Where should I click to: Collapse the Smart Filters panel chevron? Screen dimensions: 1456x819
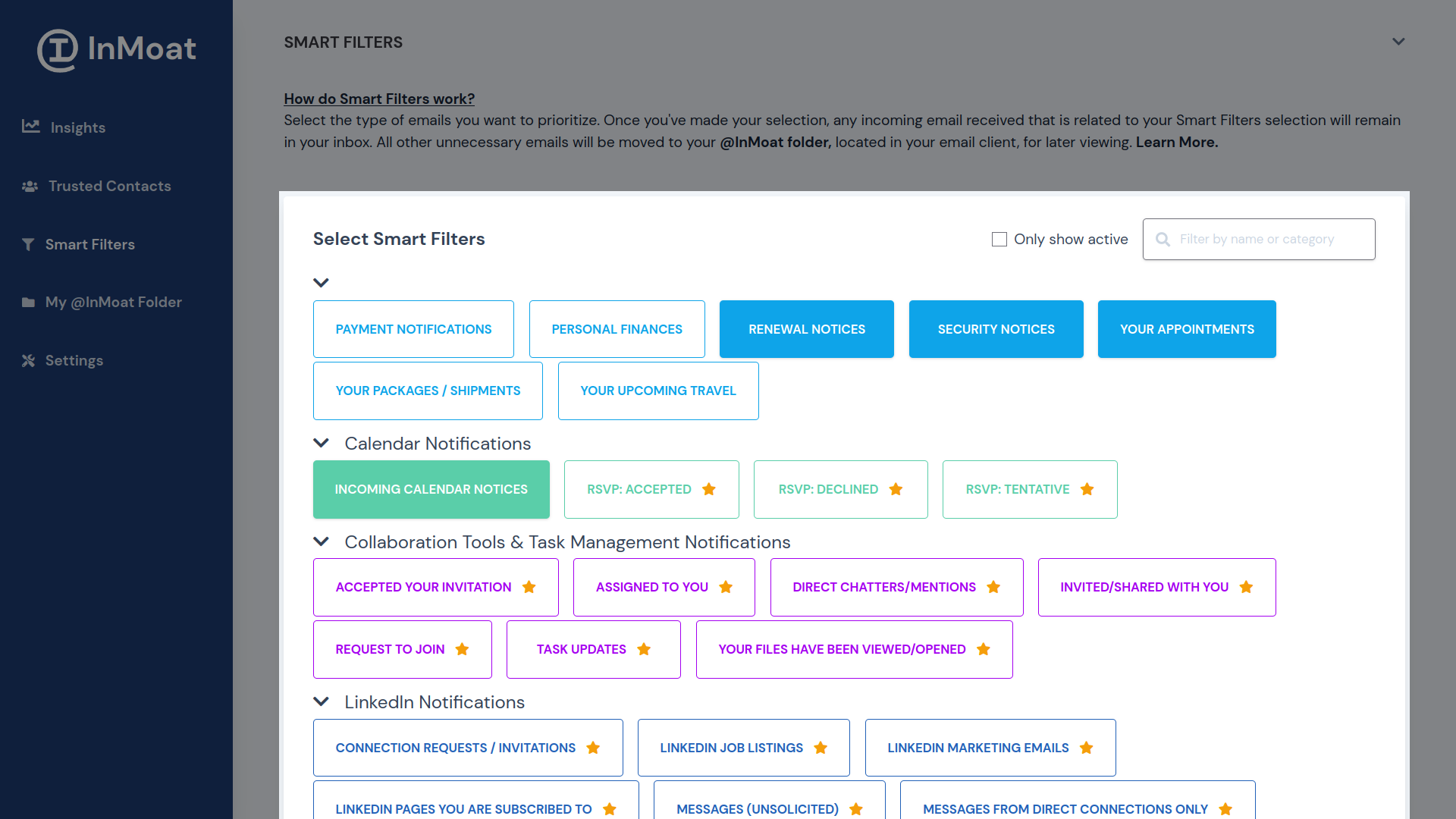pyautogui.click(x=1398, y=42)
